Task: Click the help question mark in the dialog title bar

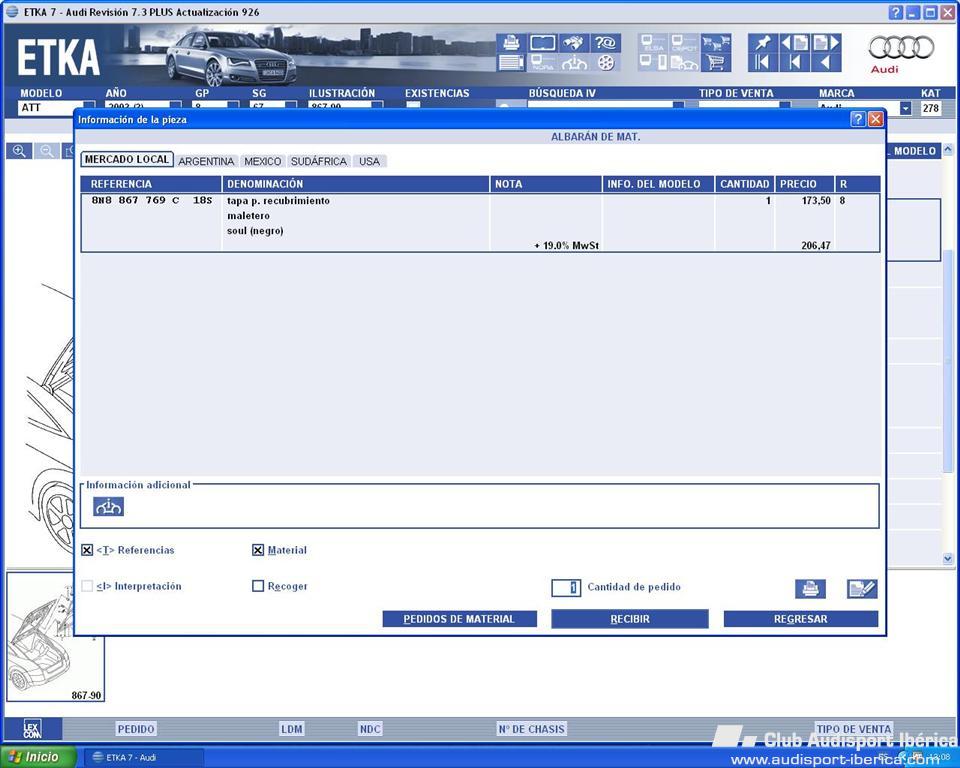Action: [x=858, y=119]
